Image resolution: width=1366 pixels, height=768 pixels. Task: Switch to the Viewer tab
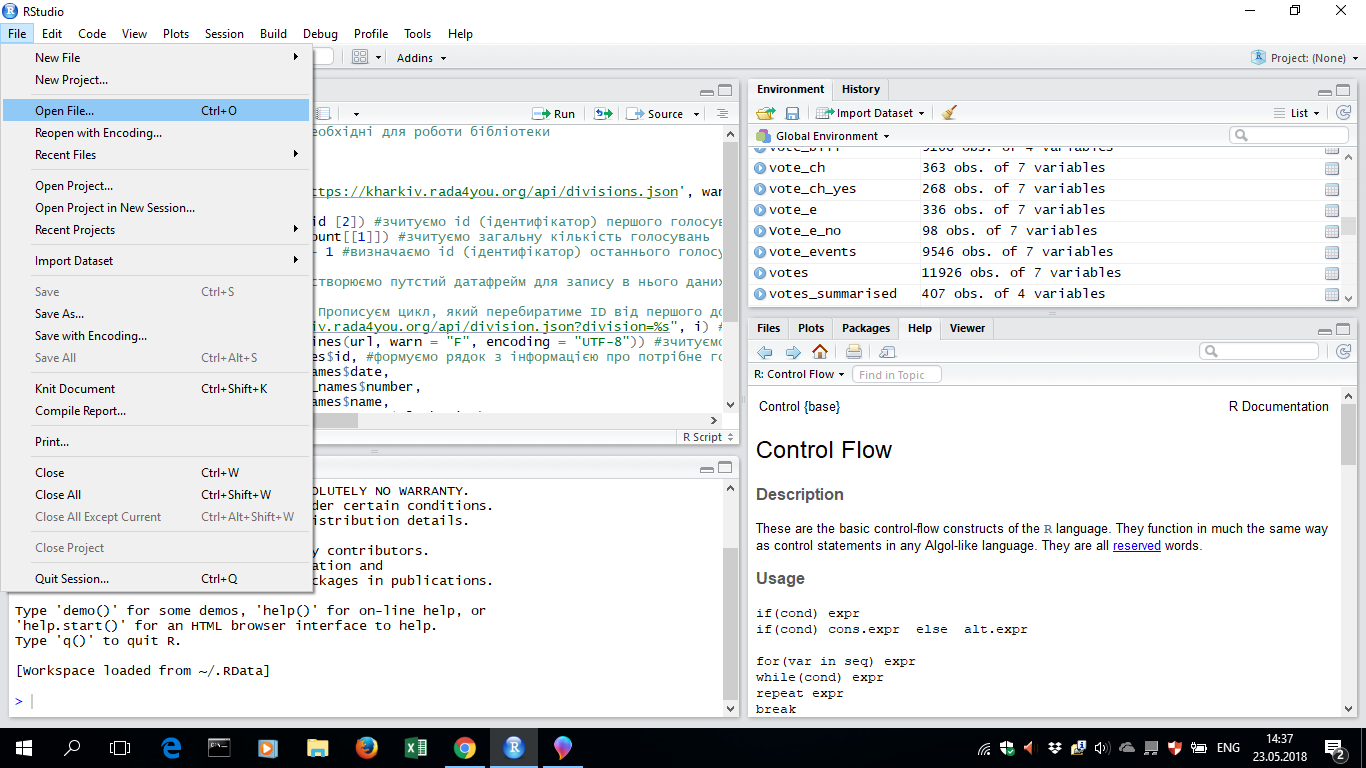967,328
